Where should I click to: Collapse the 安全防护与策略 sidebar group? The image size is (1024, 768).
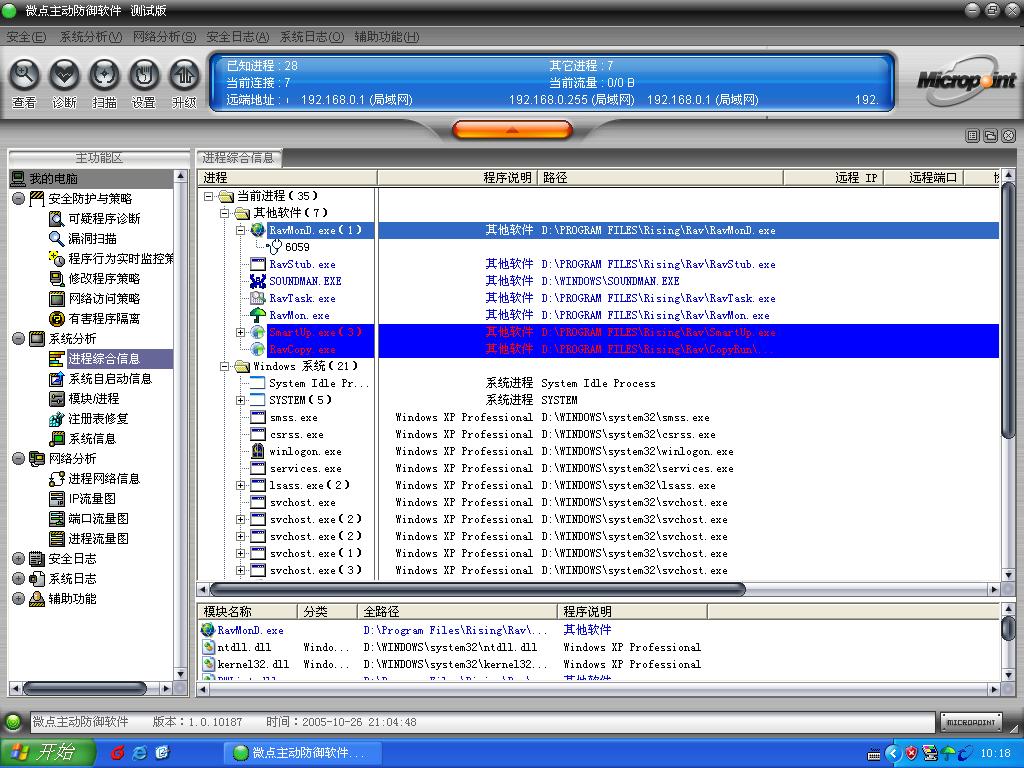pos(18,199)
